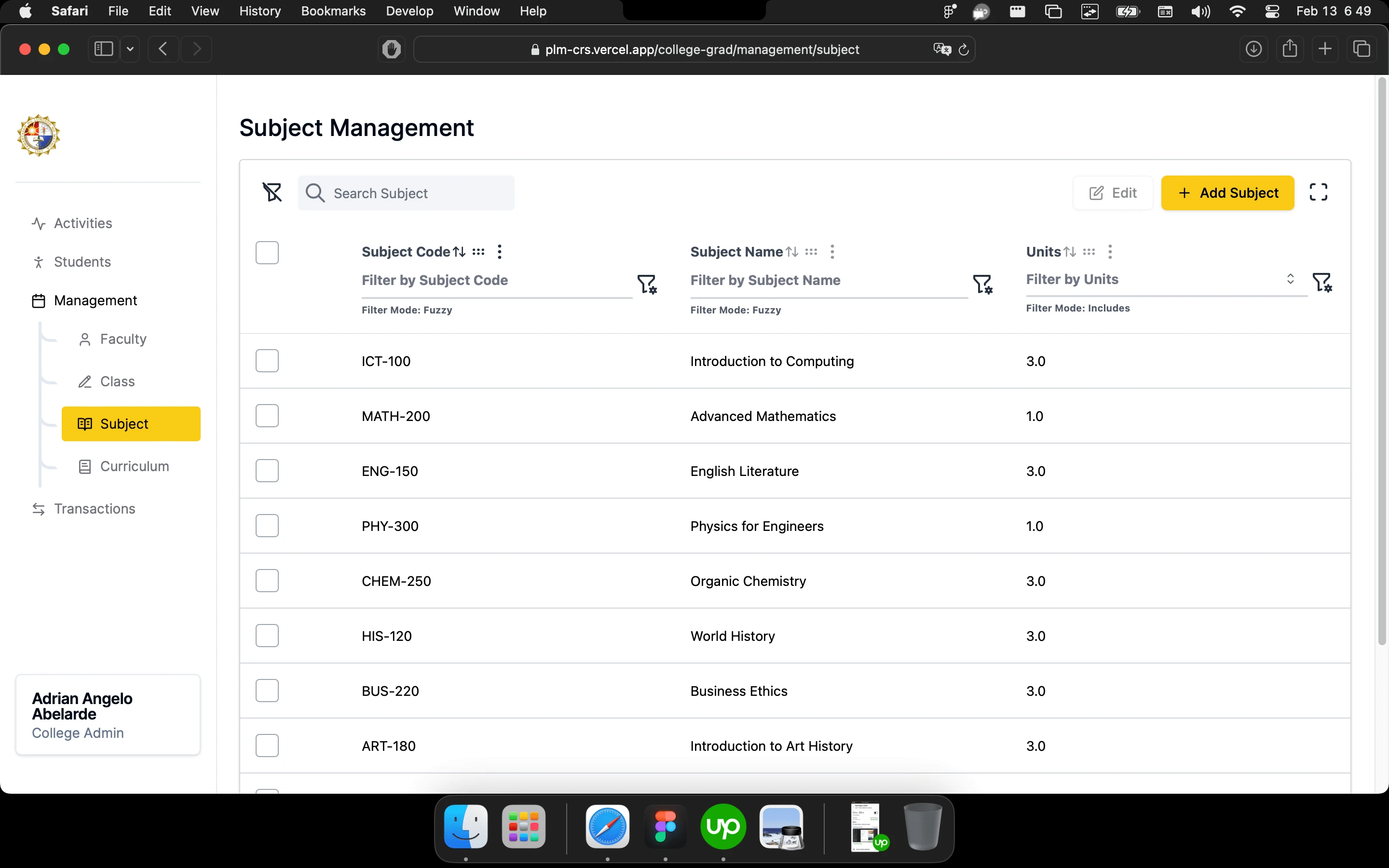Change Units filter mode icon

pos(1322,282)
